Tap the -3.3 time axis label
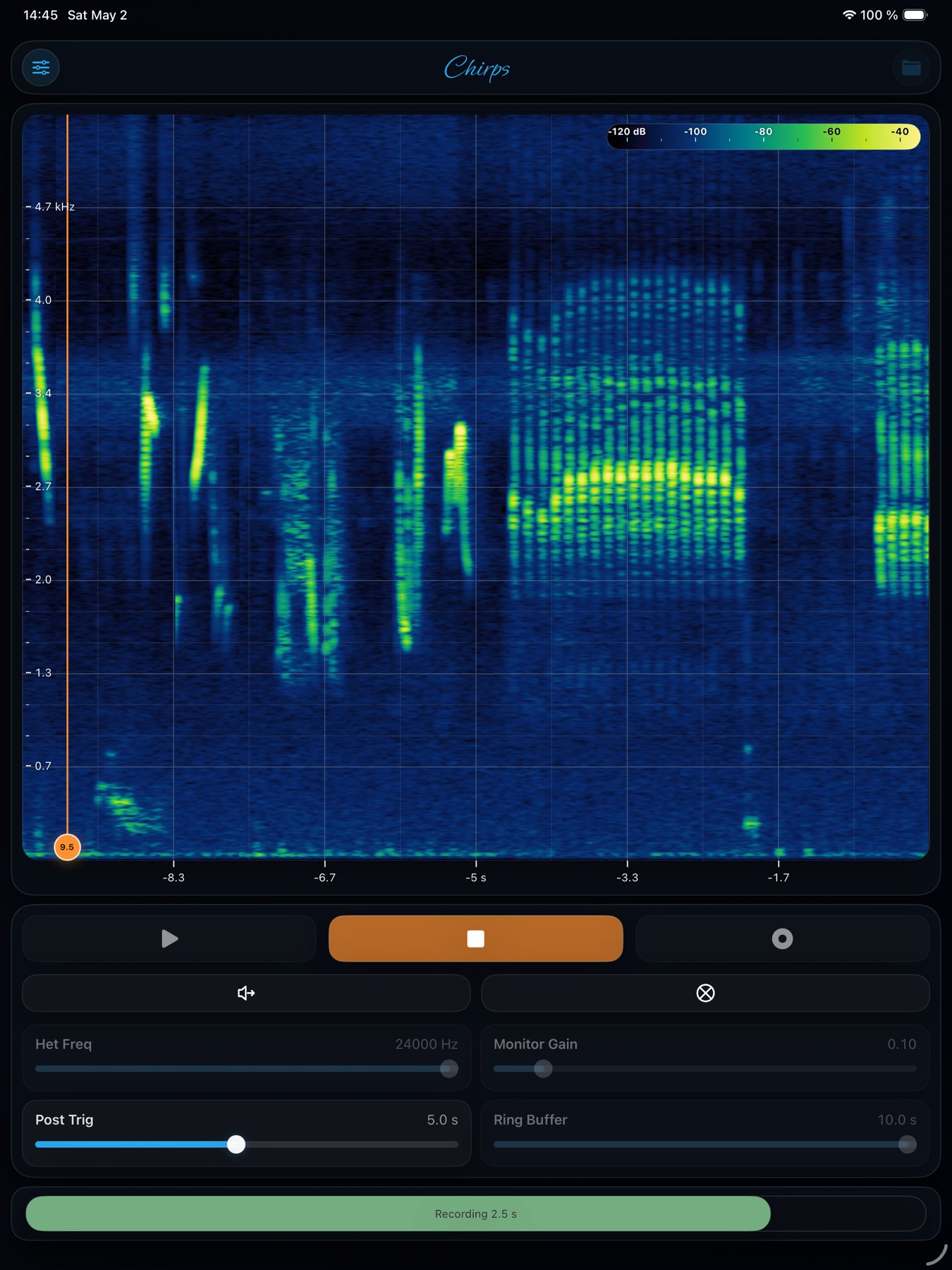Image resolution: width=952 pixels, height=1270 pixels. [x=627, y=878]
